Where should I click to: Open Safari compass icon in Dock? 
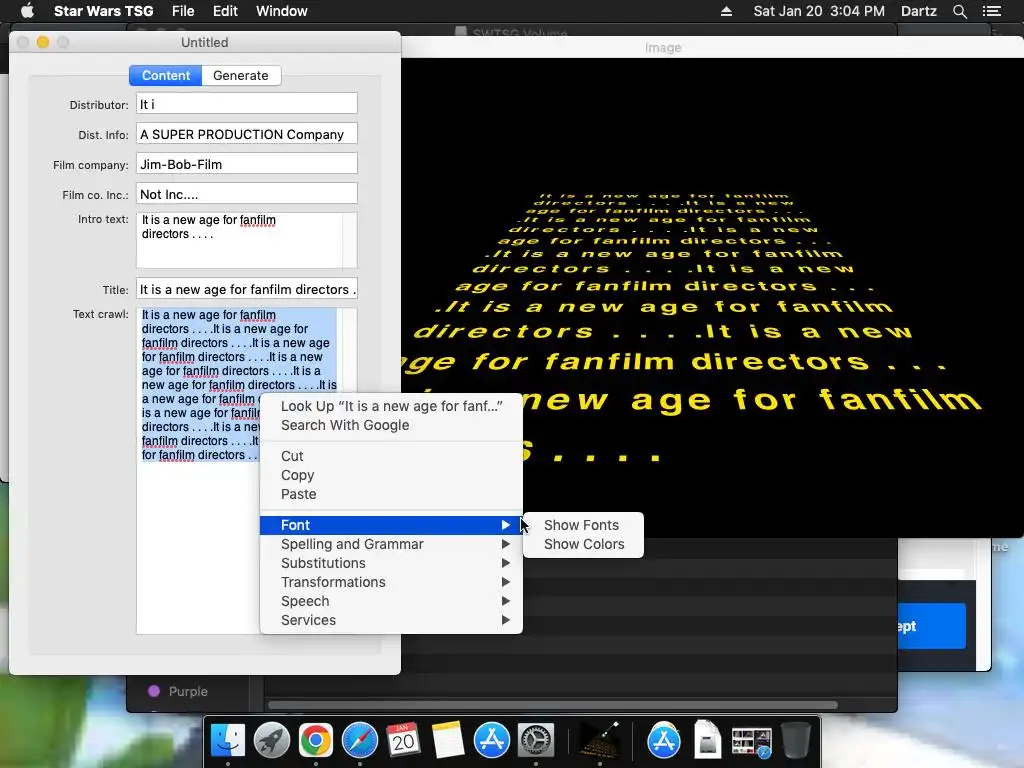coord(360,741)
